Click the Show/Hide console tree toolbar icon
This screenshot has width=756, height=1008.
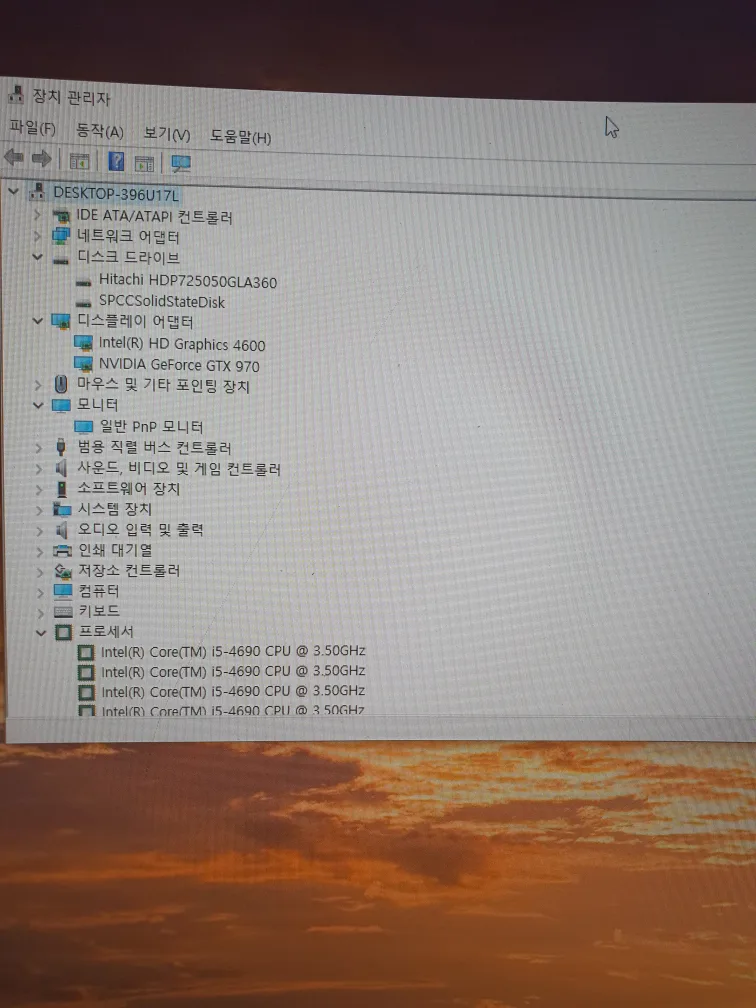pos(79,161)
